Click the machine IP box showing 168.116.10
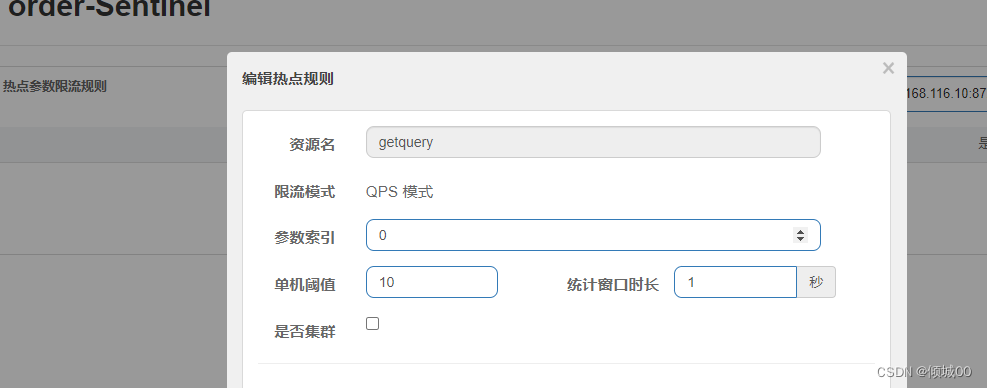The image size is (987, 388). pyautogui.click(x=946, y=93)
